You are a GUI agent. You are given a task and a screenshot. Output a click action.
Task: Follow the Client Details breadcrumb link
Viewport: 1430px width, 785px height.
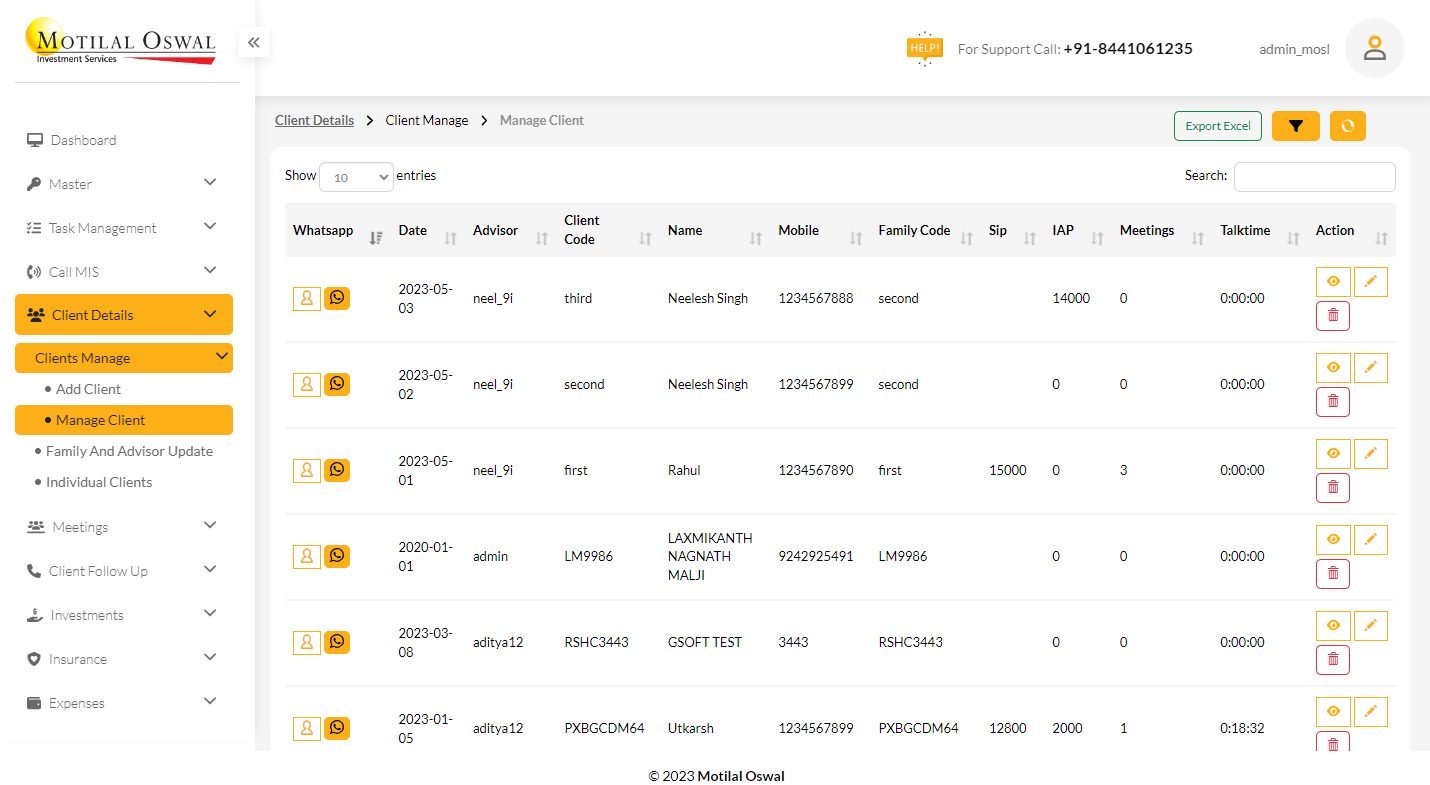point(314,120)
